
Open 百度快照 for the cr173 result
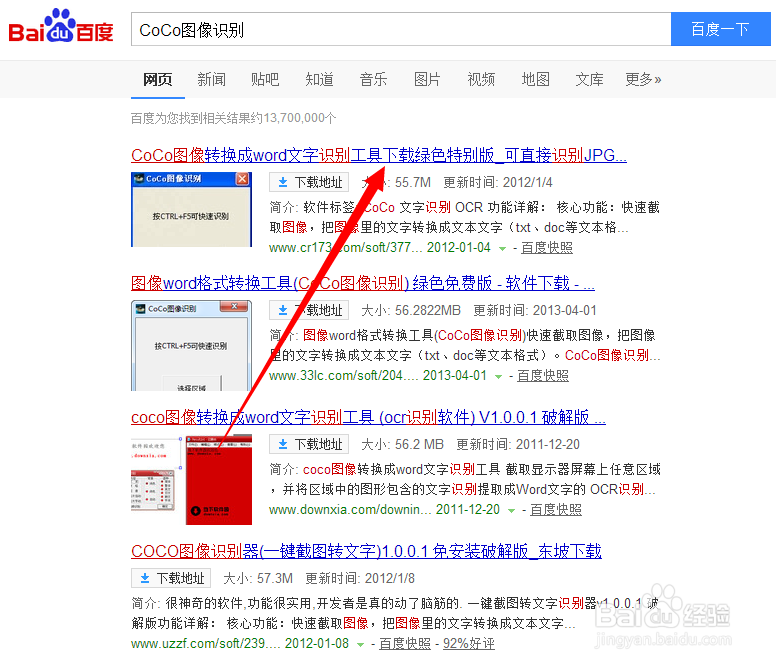[547, 247]
